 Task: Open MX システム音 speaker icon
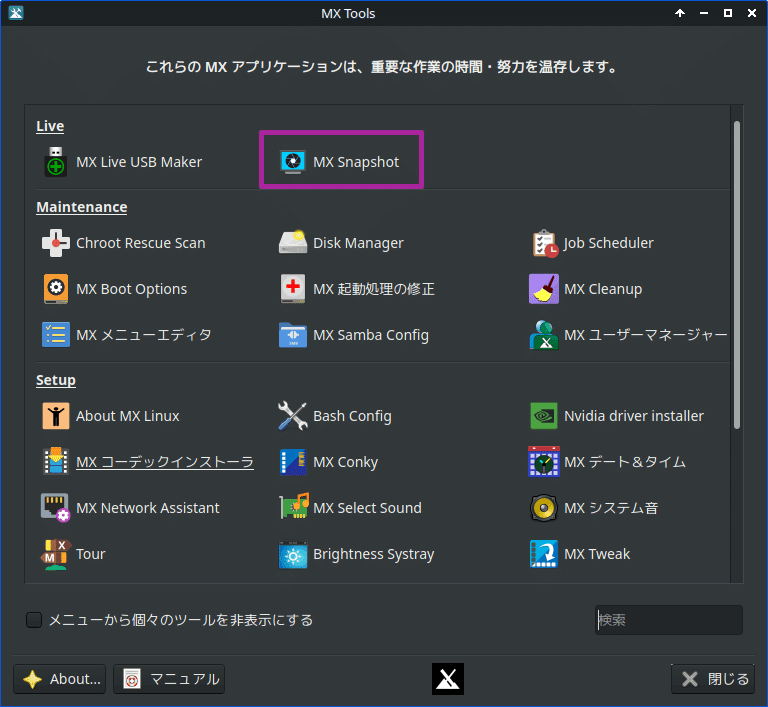click(x=544, y=508)
